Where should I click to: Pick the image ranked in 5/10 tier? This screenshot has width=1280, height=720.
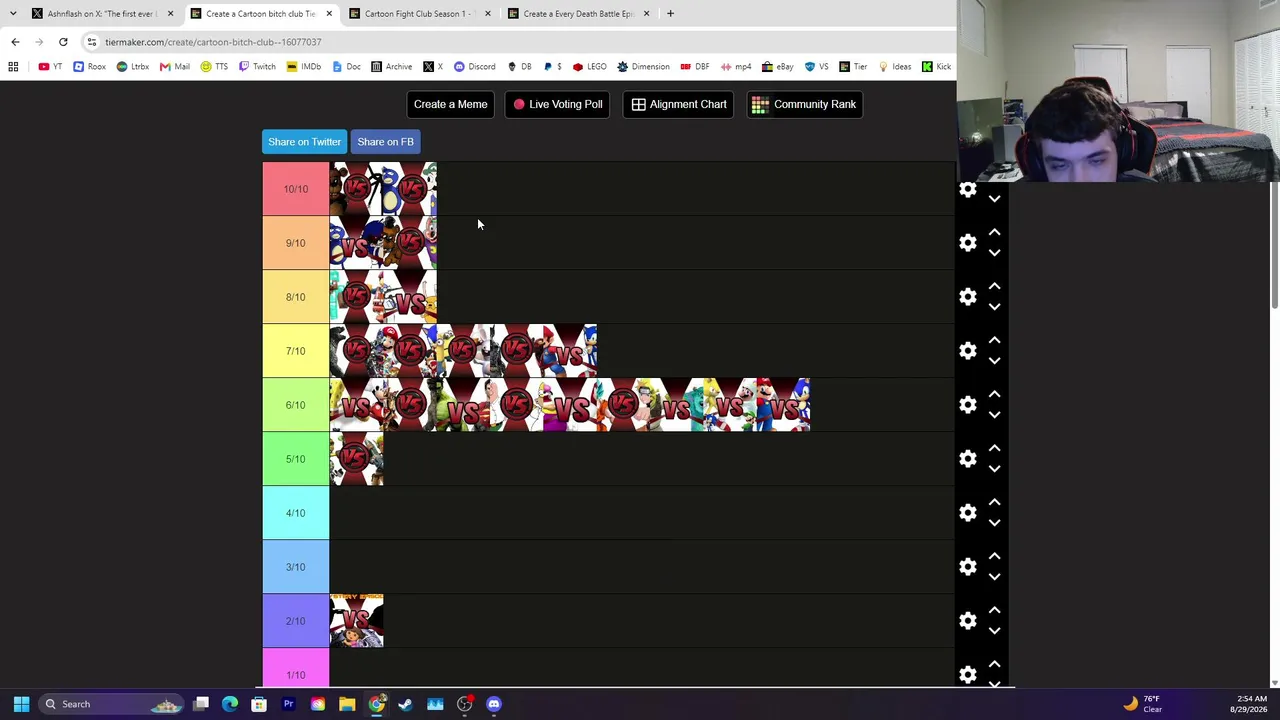pyautogui.click(x=357, y=459)
